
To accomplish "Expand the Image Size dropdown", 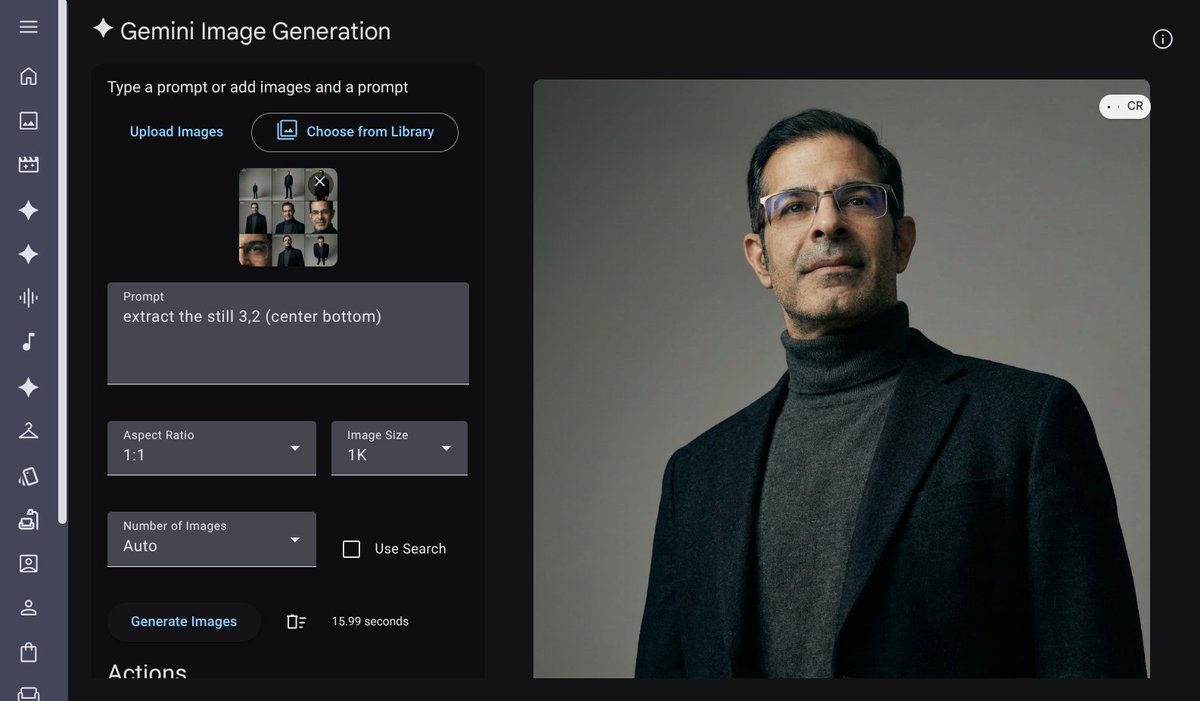I will click(x=399, y=448).
